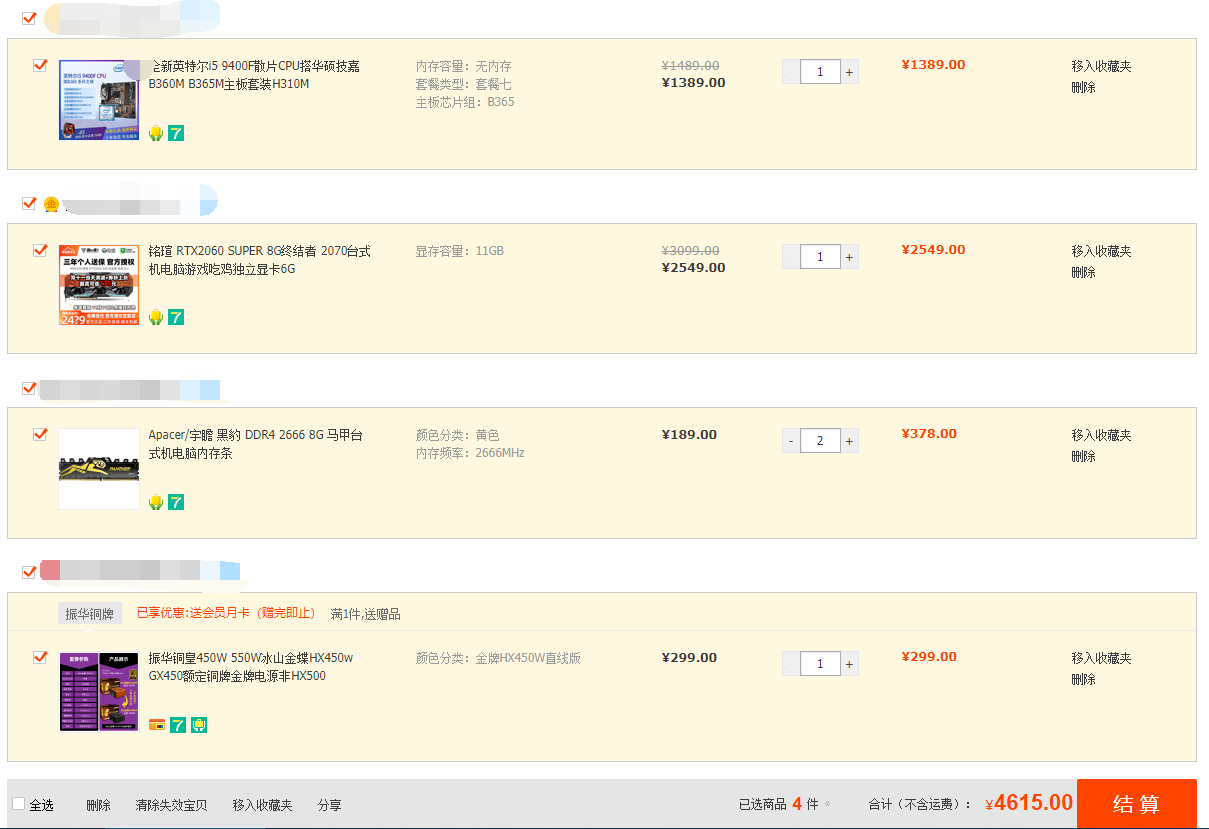
Task: Uncheck shop checkbox above the 振华铜牌 promotion
Action: coord(28,572)
